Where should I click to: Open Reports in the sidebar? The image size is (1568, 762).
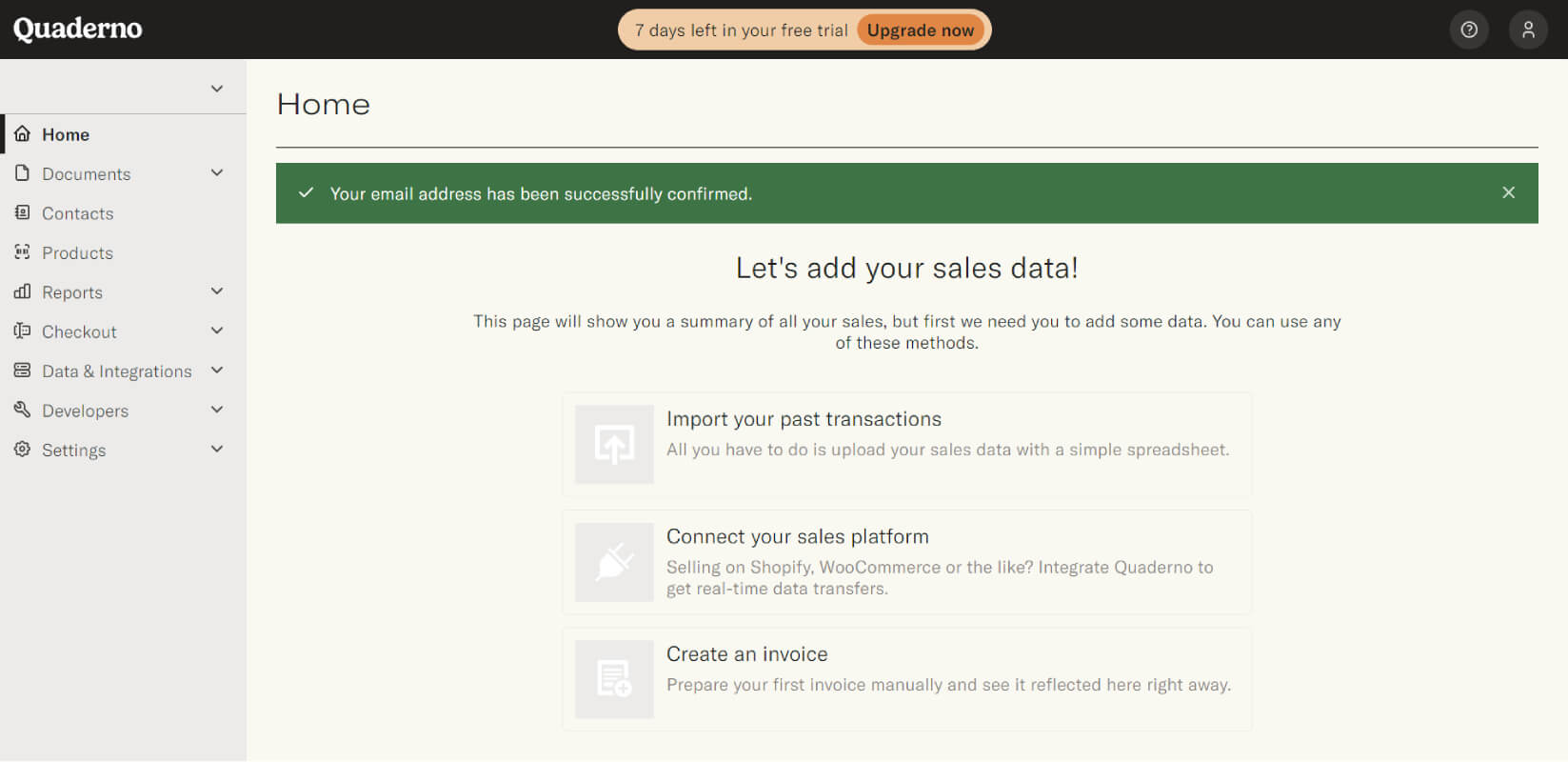tap(123, 292)
